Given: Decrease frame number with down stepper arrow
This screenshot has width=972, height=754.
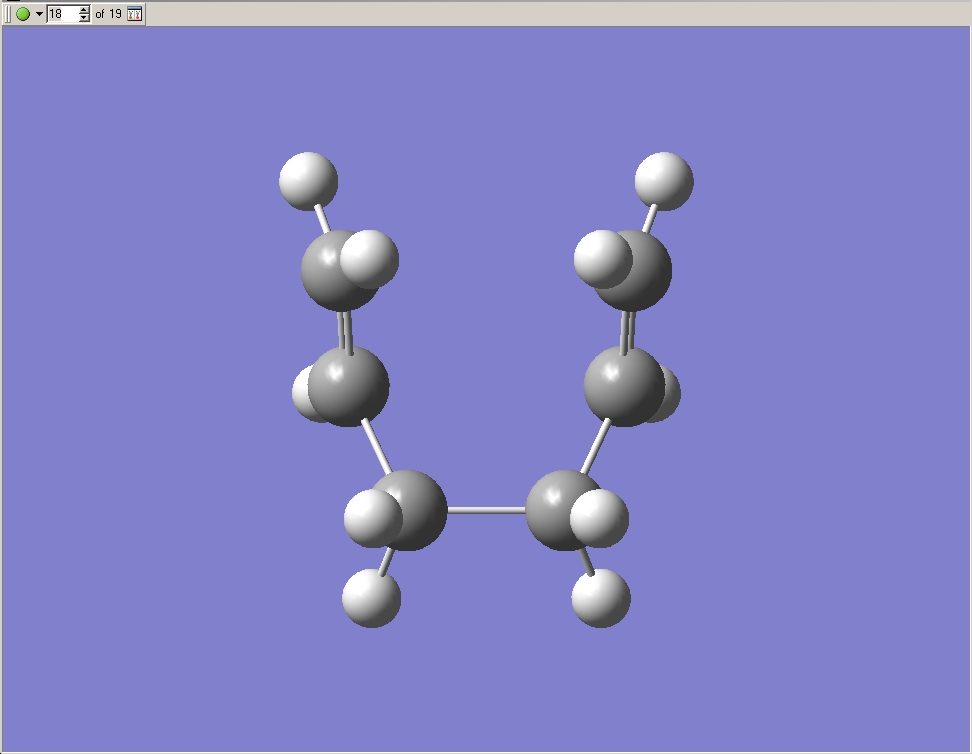Looking at the screenshot, I should (84, 18).
